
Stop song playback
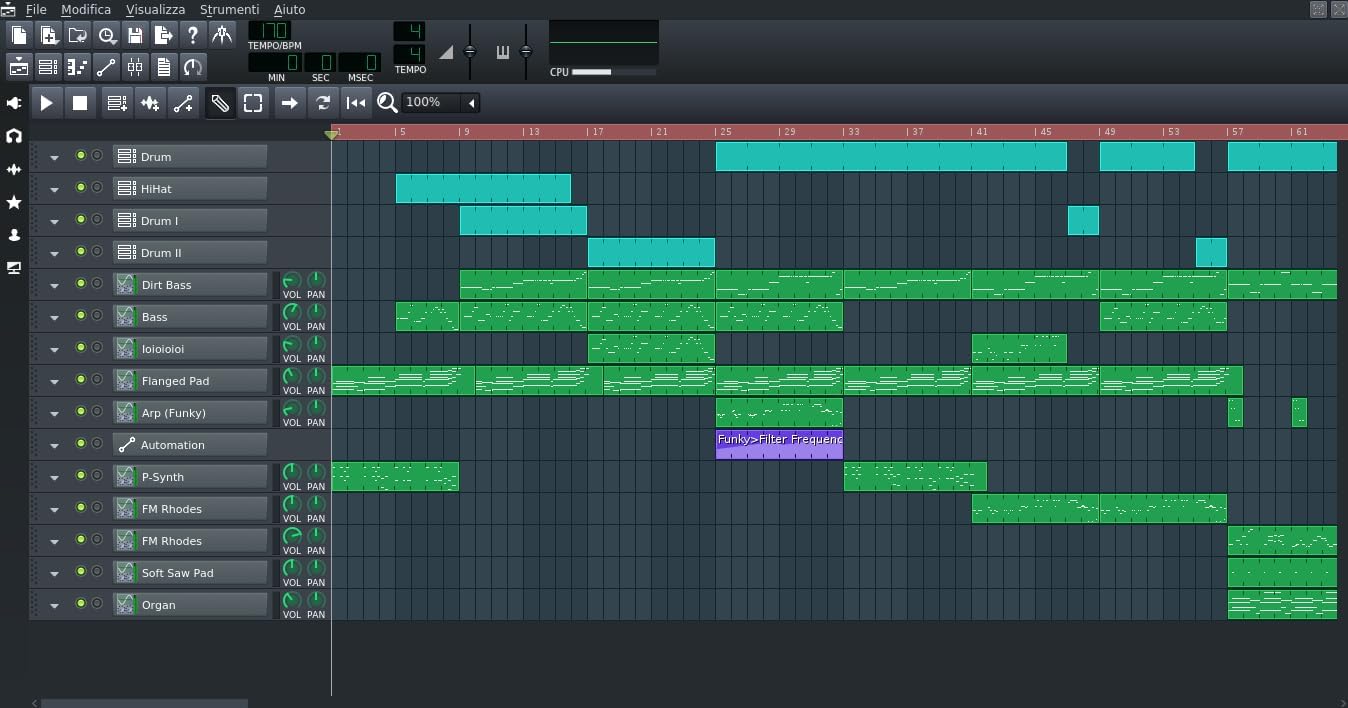point(80,102)
